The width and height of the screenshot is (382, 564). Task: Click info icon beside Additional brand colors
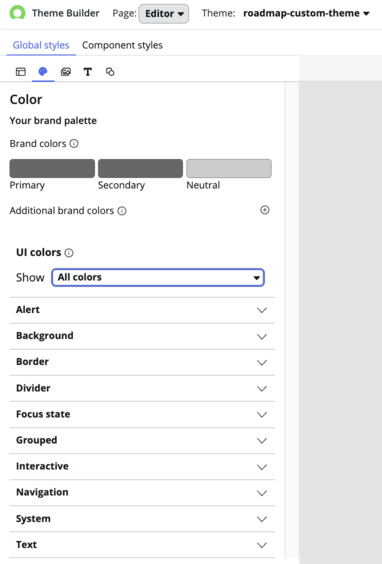tap(122, 211)
